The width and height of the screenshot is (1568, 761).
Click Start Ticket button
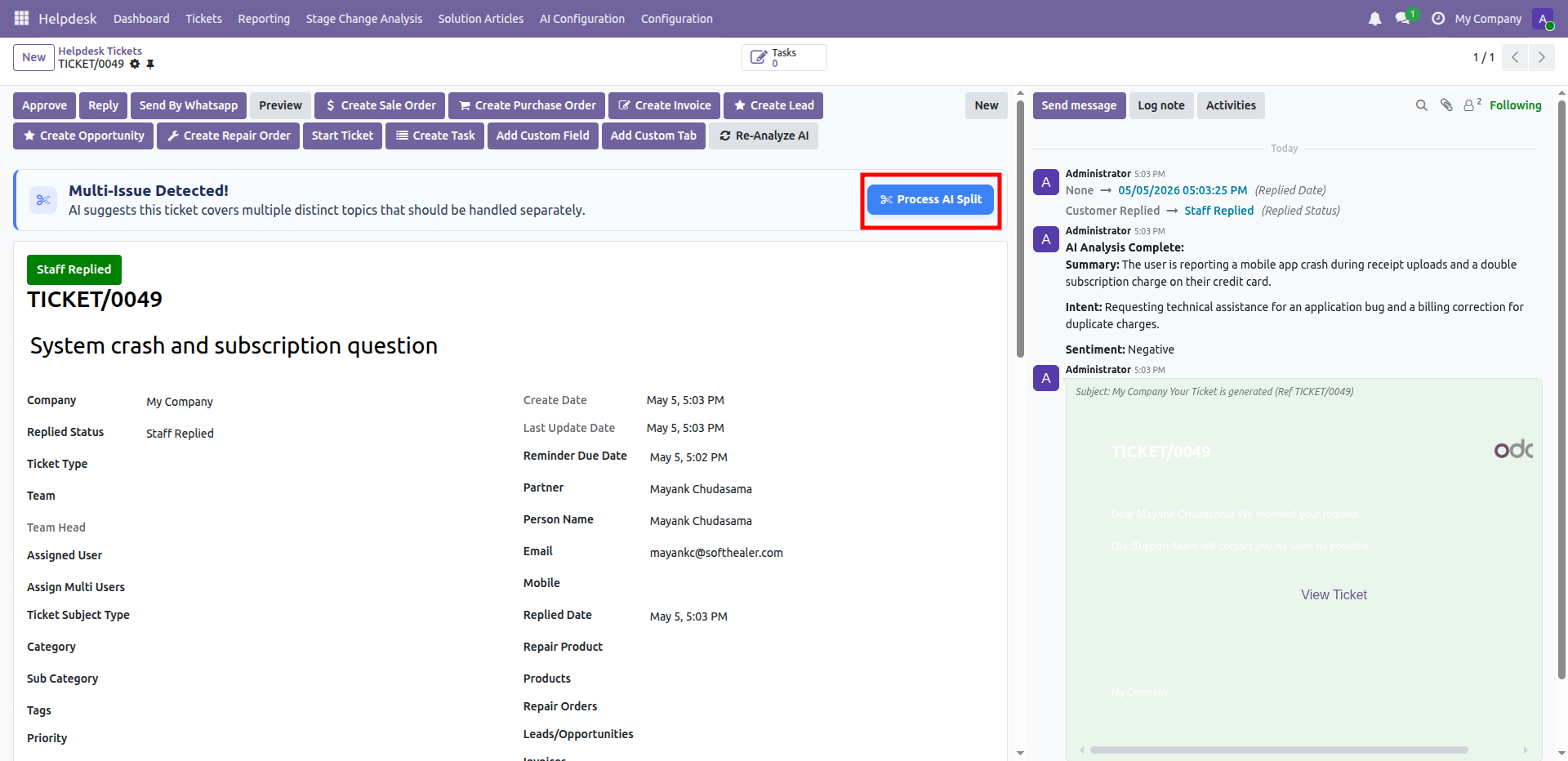(342, 136)
